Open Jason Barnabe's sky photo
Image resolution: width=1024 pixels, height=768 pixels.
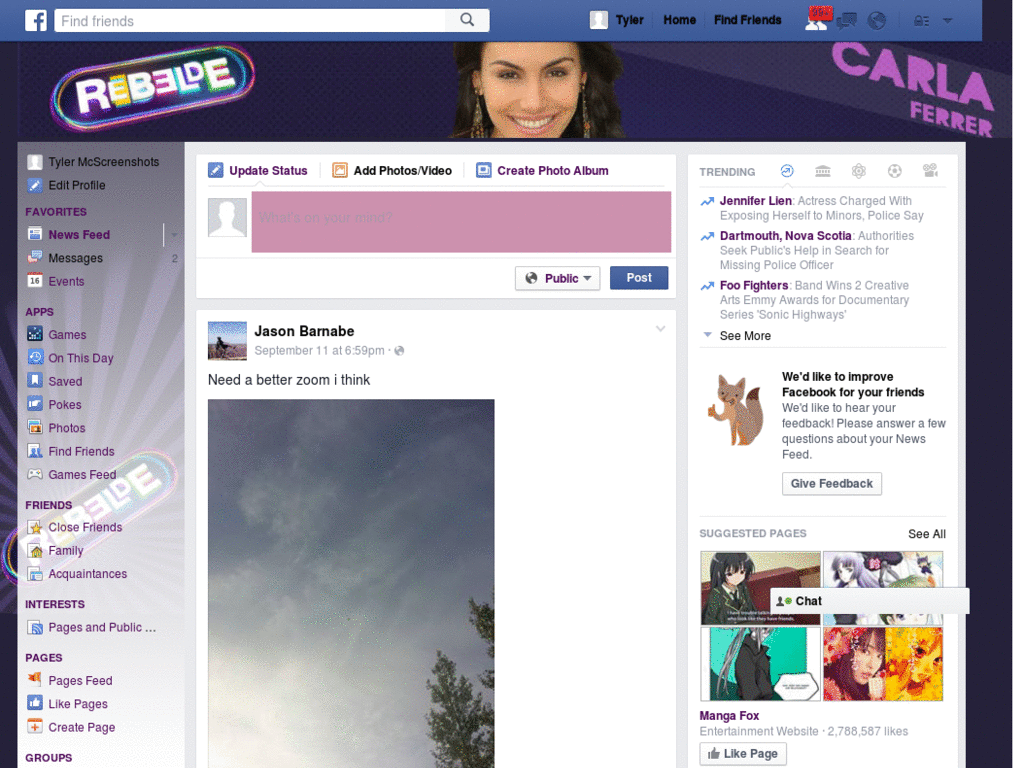(x=351, y=583)
